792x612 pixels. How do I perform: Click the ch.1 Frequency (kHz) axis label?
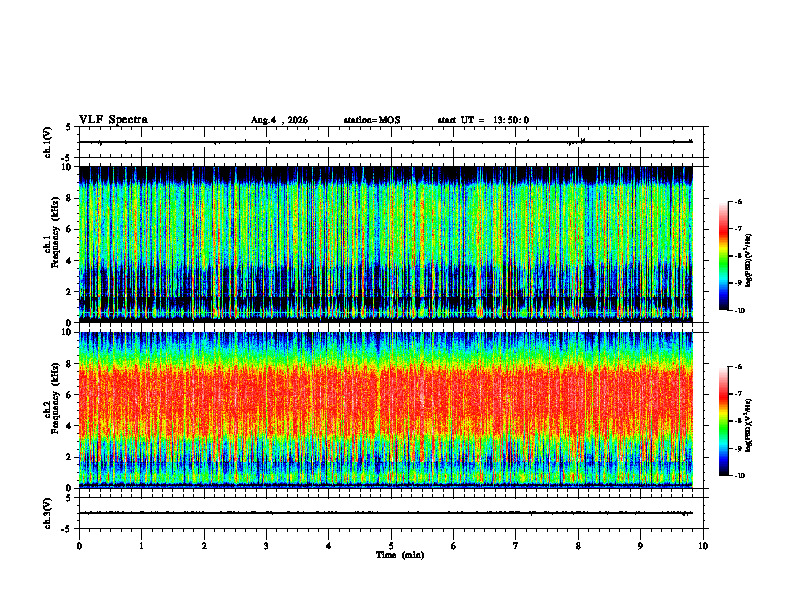point(53,244)
